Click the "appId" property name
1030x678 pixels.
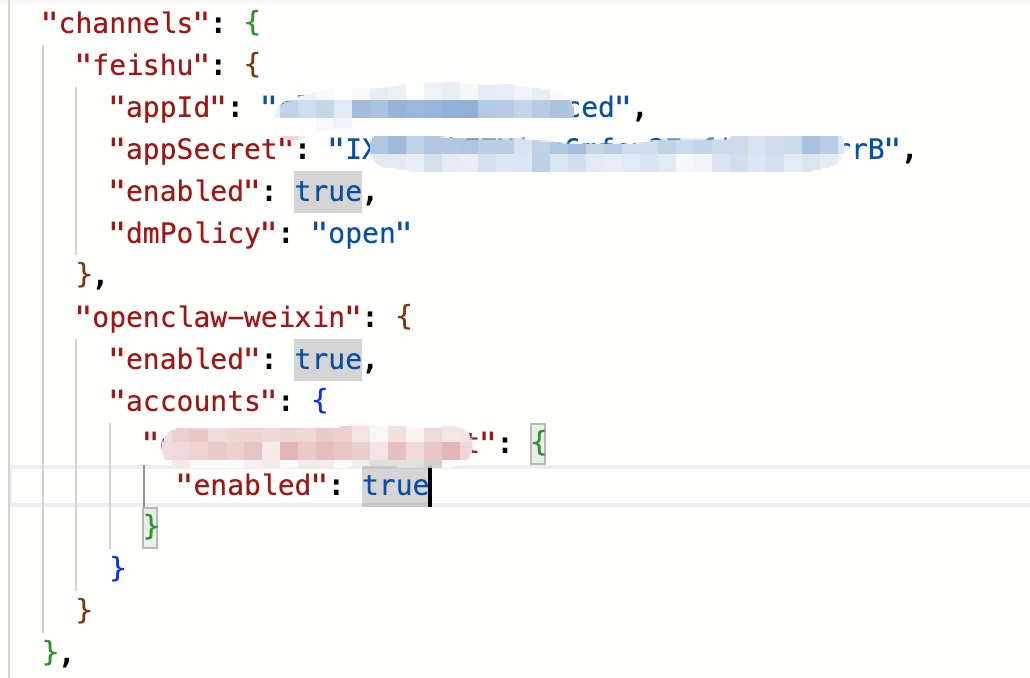(167, 108)
